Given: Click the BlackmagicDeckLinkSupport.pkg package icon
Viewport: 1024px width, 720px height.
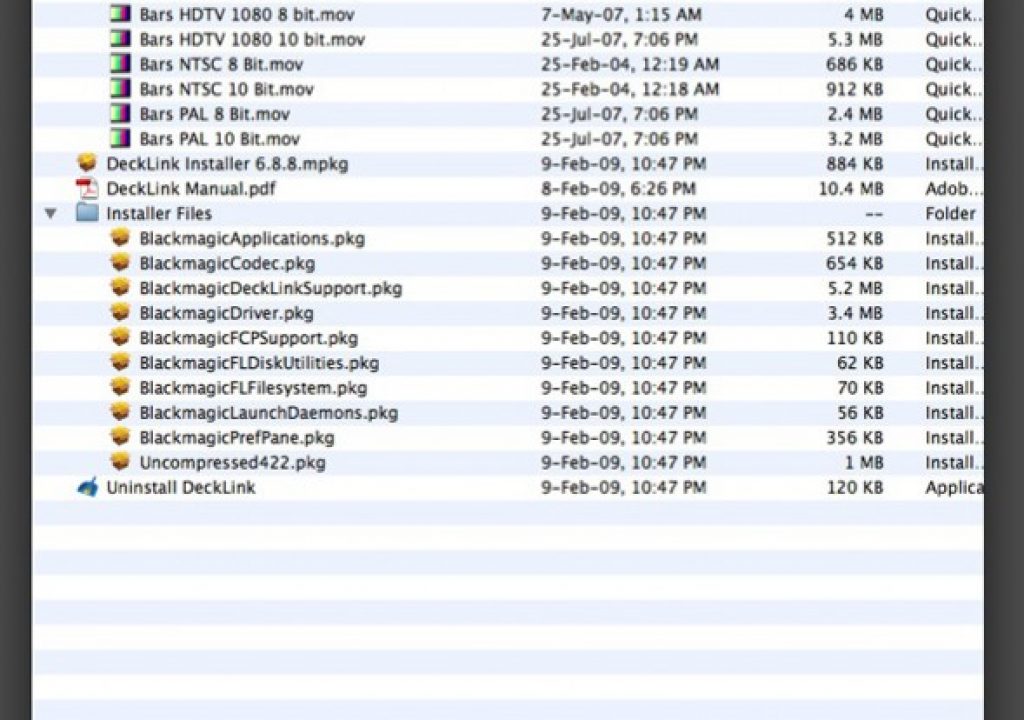Looking at the screenshot, I should (x=120, y=287).
